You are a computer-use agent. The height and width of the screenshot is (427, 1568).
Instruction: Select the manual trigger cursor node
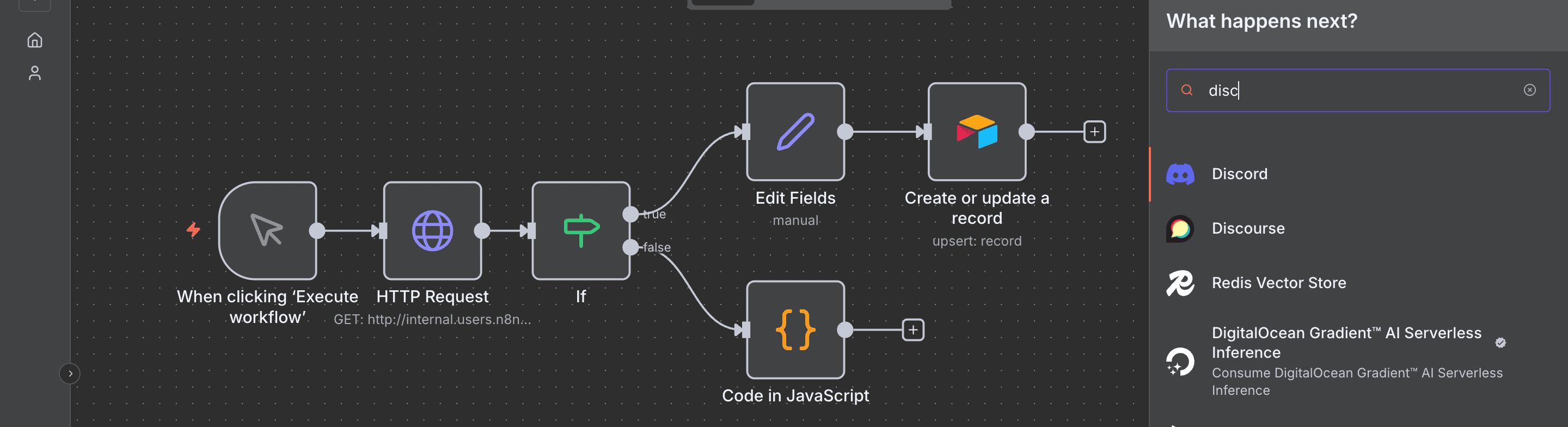(267, 230)
